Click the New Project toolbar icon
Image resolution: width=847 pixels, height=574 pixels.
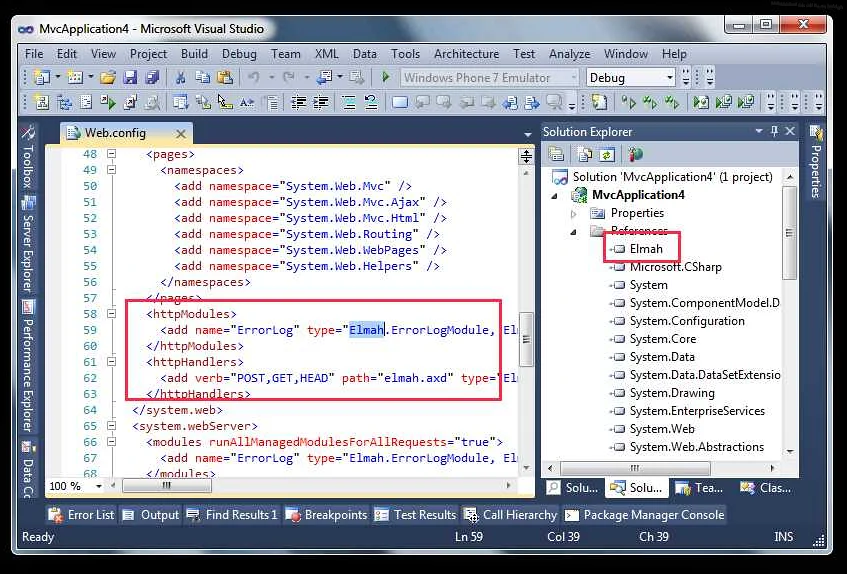pos(42,78)
